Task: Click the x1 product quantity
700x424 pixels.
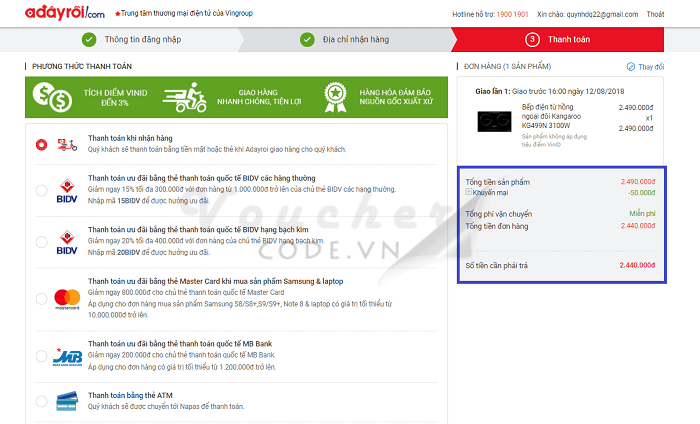Action: point(649,118)
